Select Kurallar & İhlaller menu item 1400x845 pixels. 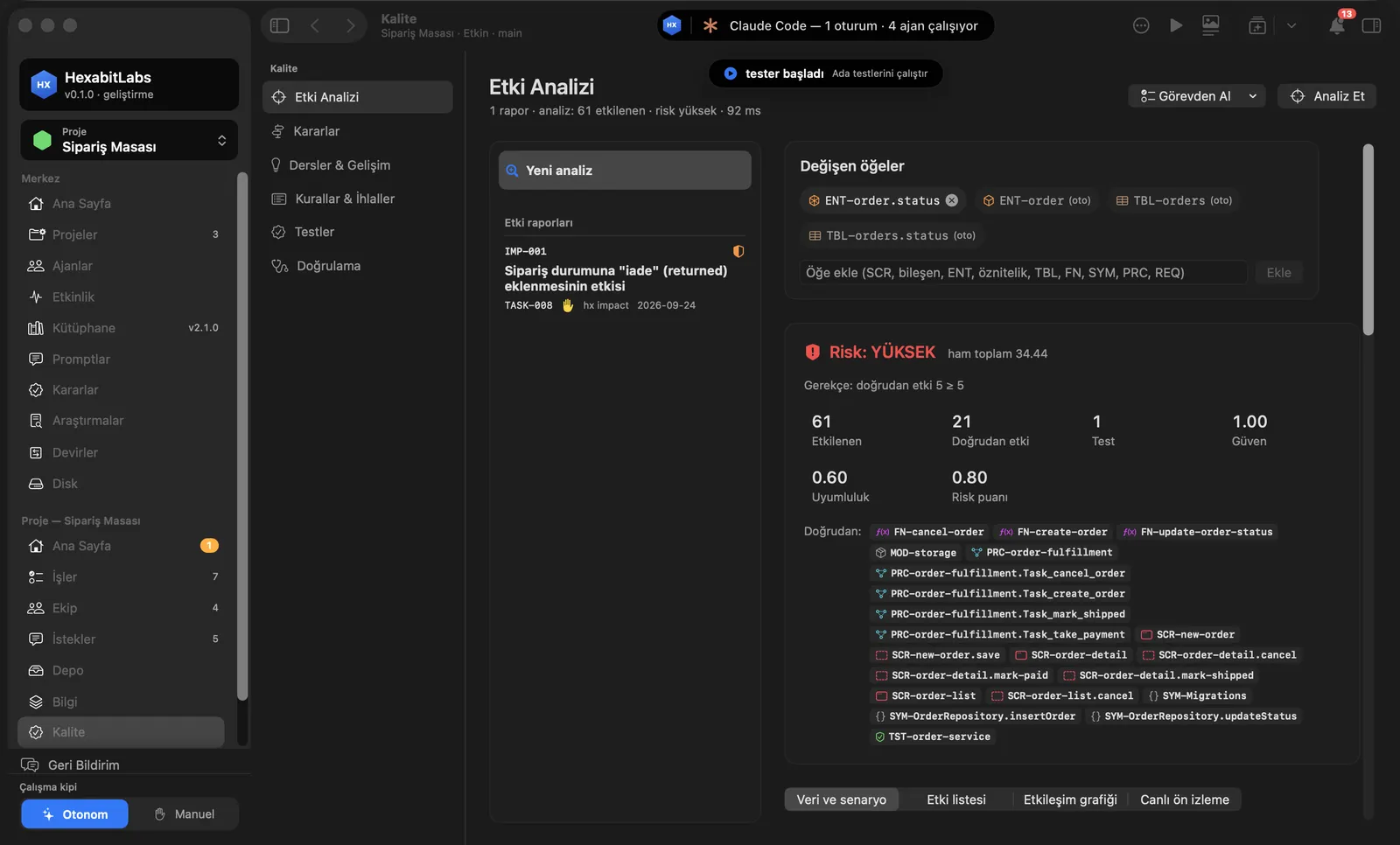point(357,199)
